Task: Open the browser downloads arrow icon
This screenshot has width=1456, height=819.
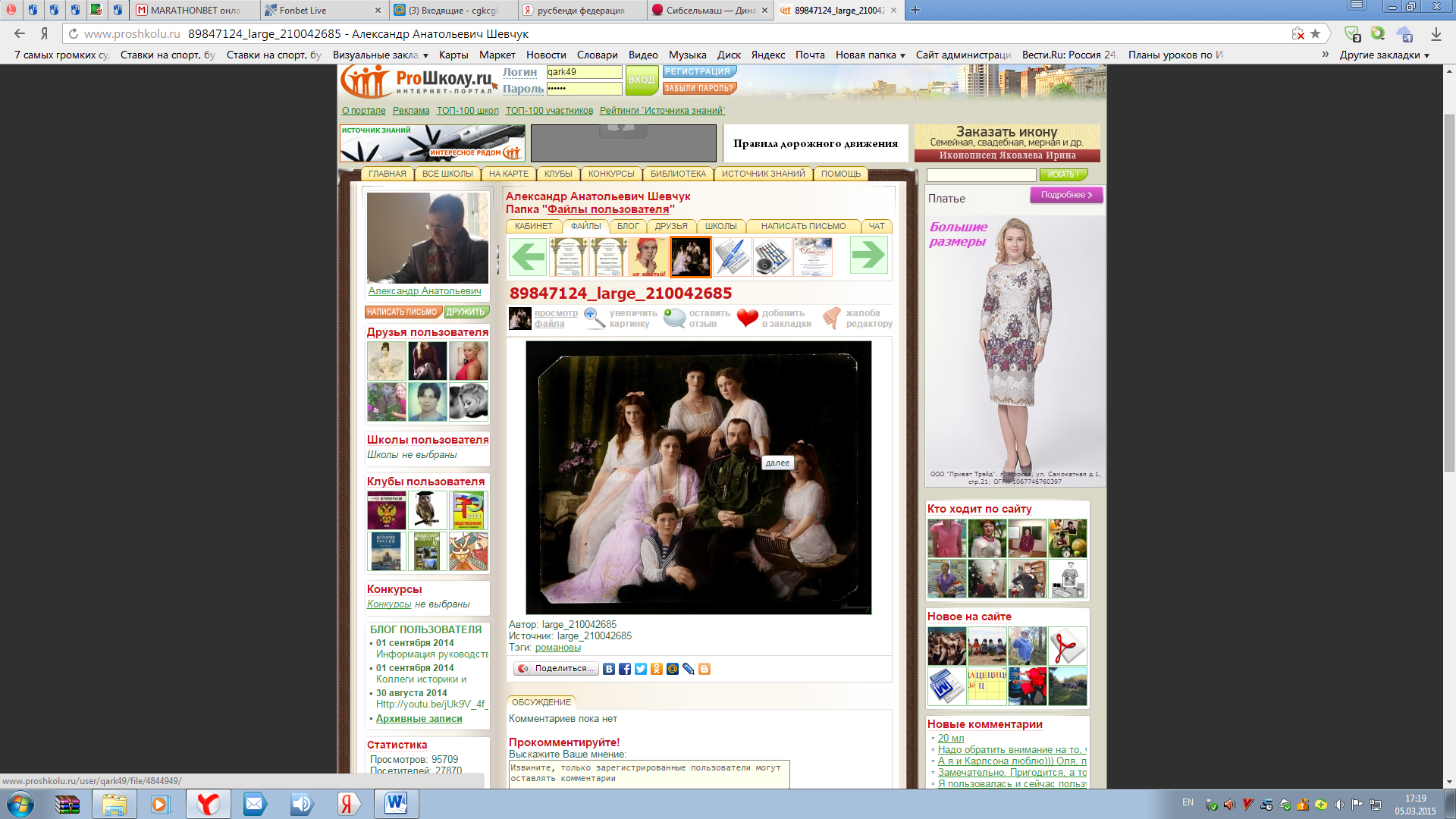Action: pyautogui.click(x=1436, y=34)
